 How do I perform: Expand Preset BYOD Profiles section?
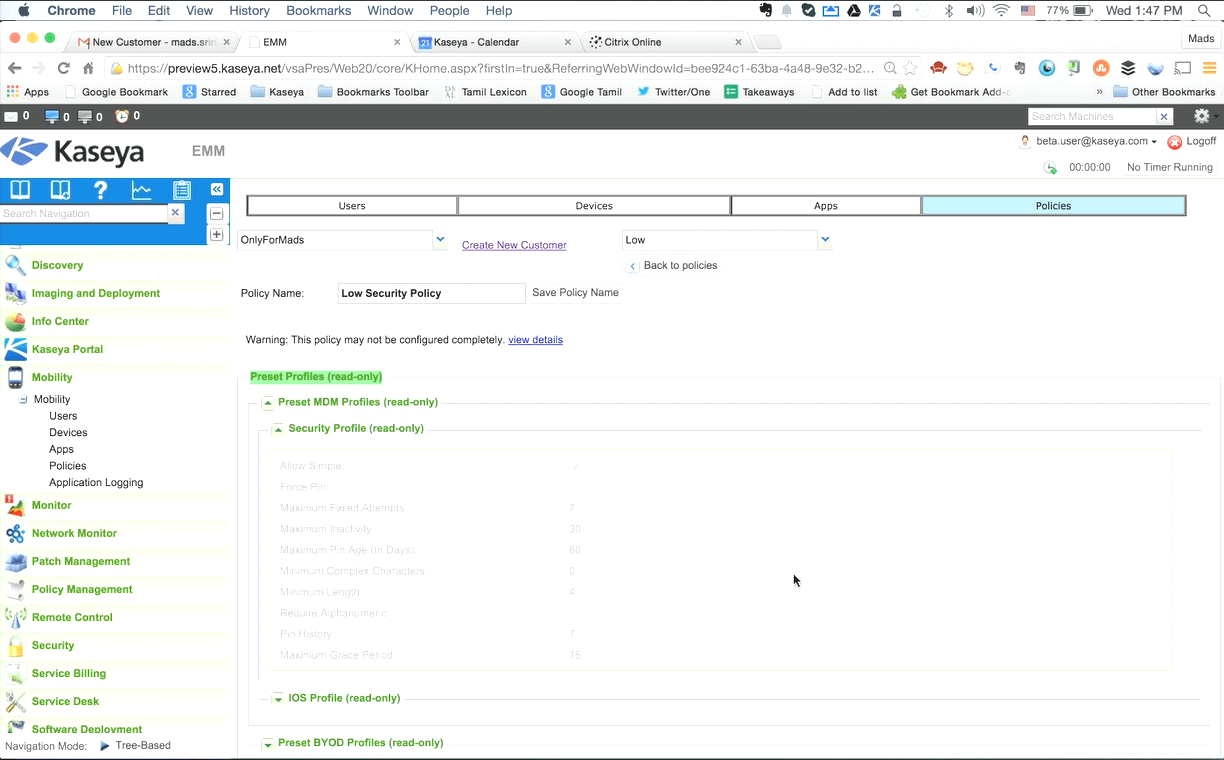point(268,744)
